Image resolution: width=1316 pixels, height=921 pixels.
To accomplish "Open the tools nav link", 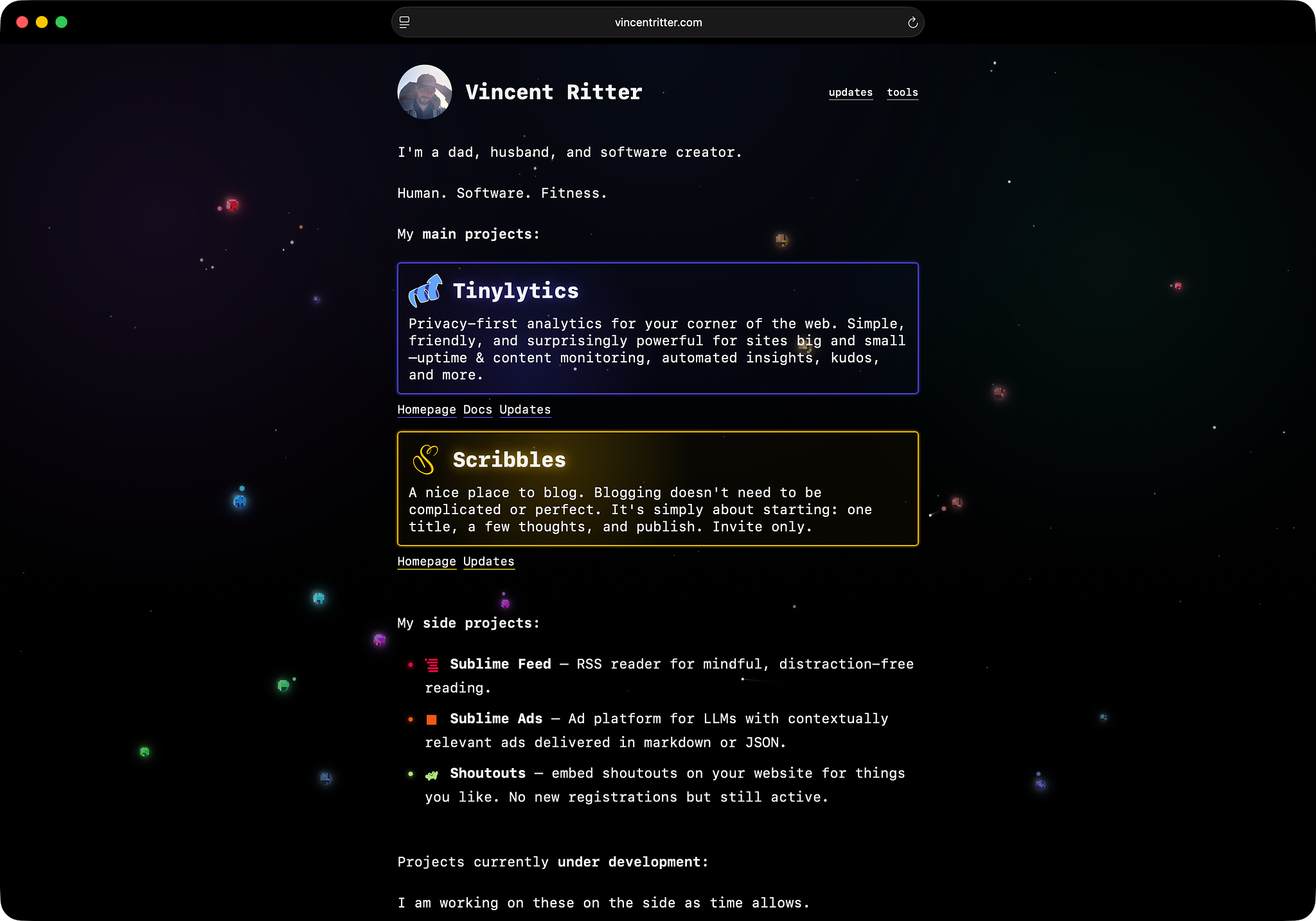I will 902,93.
